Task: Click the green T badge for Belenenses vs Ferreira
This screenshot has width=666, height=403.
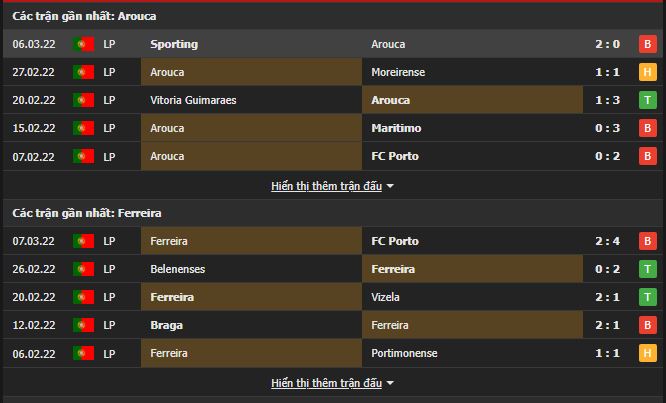Action: click(x=647, y=269)
